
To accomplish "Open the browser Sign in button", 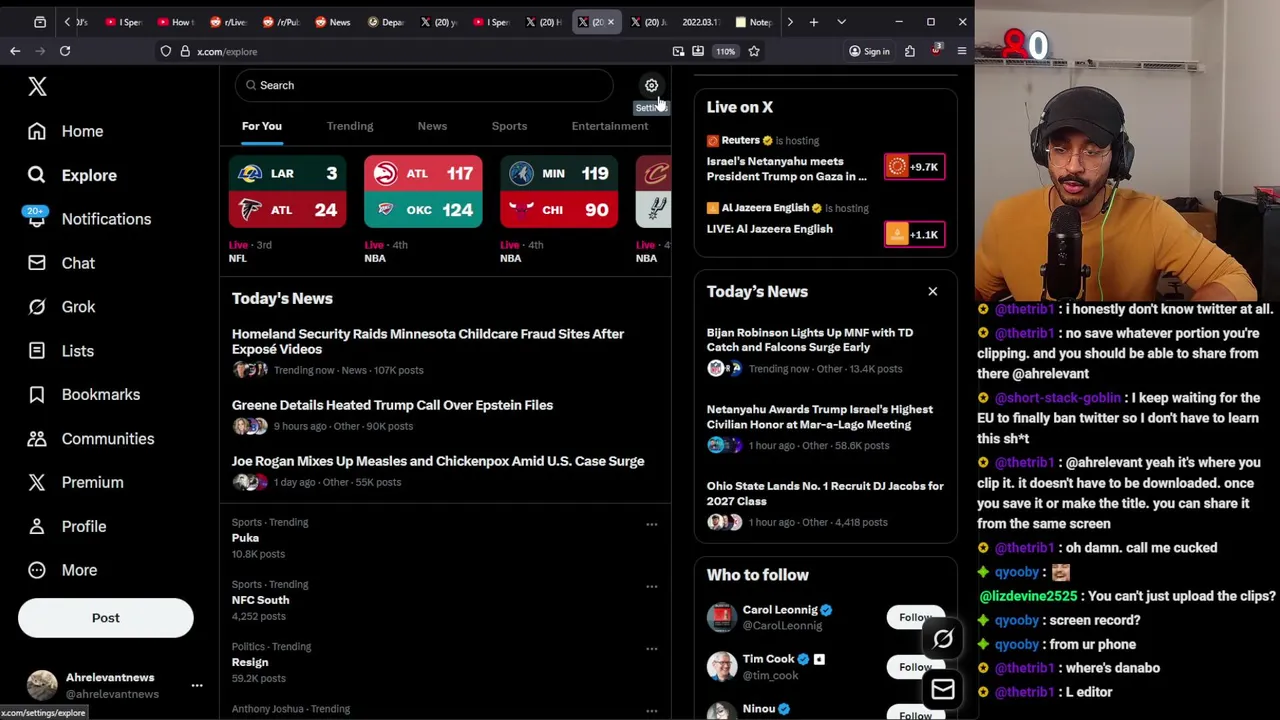I will click(869, 51).
